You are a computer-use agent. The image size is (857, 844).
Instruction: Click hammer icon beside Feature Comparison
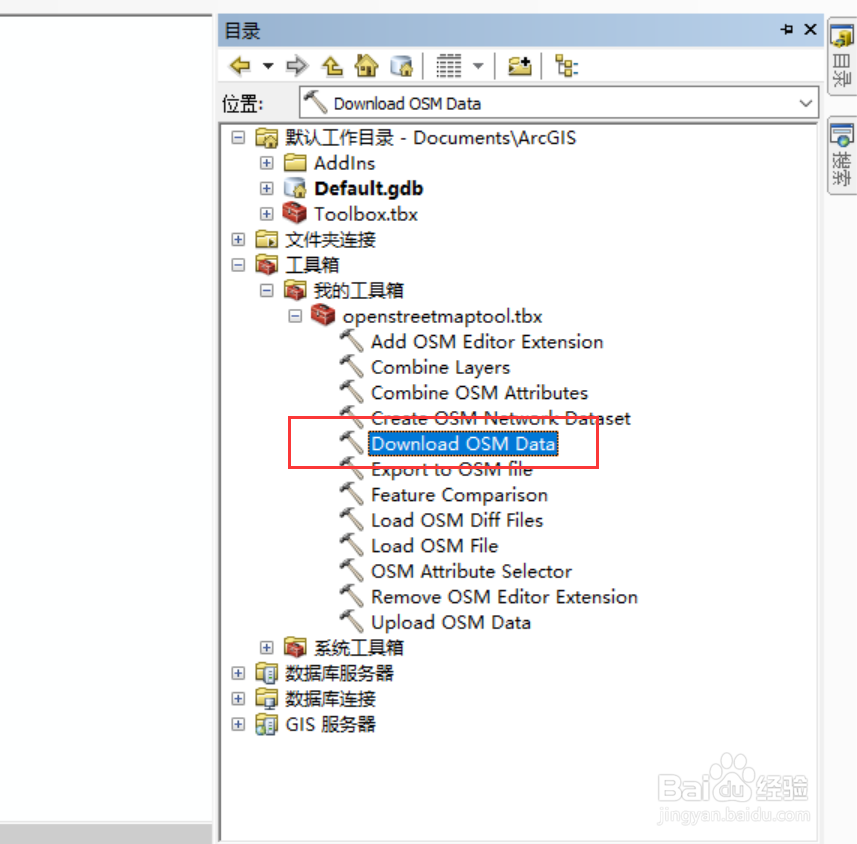click(x=351, y=495)
